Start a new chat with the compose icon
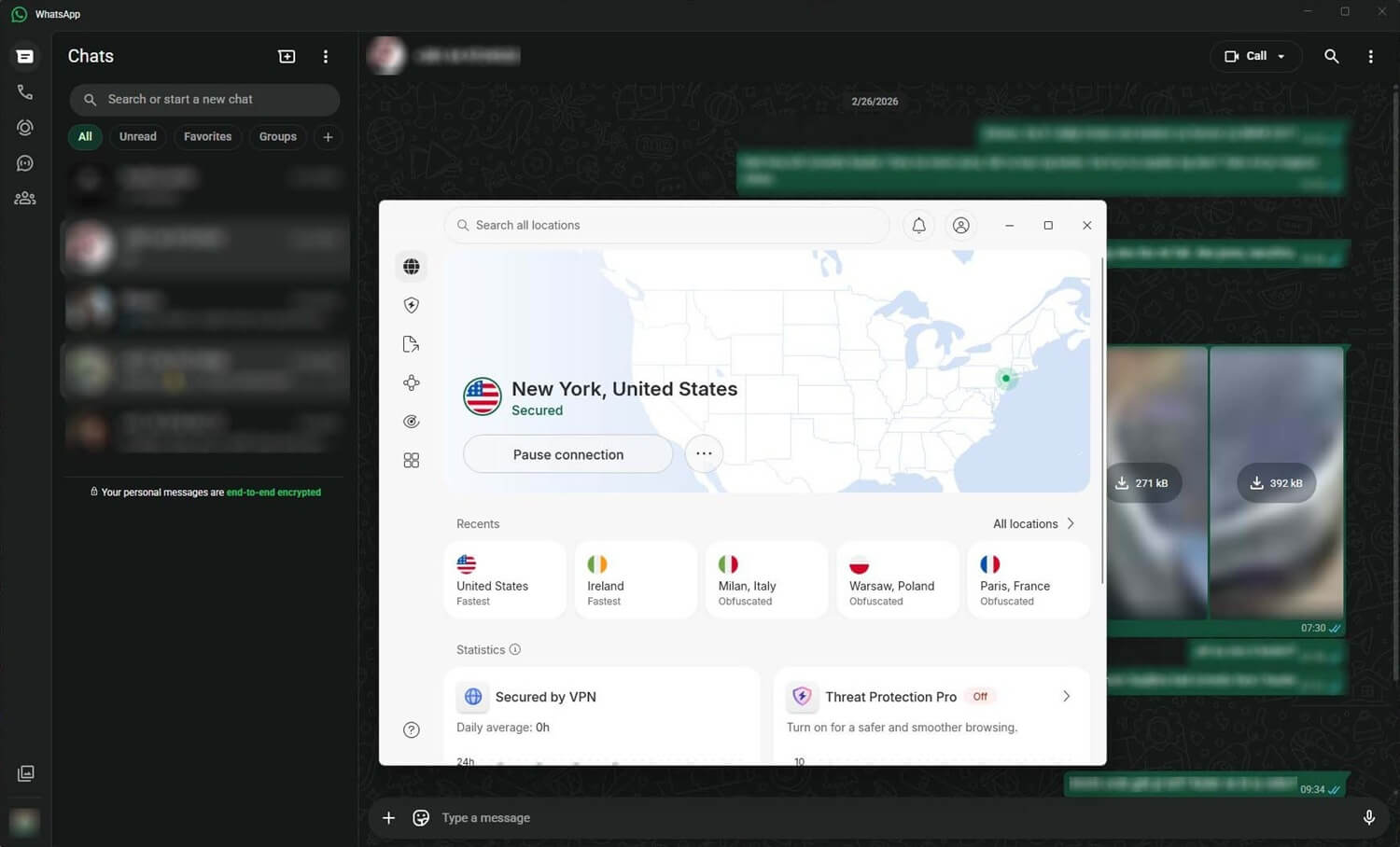 tap(287, 57)
